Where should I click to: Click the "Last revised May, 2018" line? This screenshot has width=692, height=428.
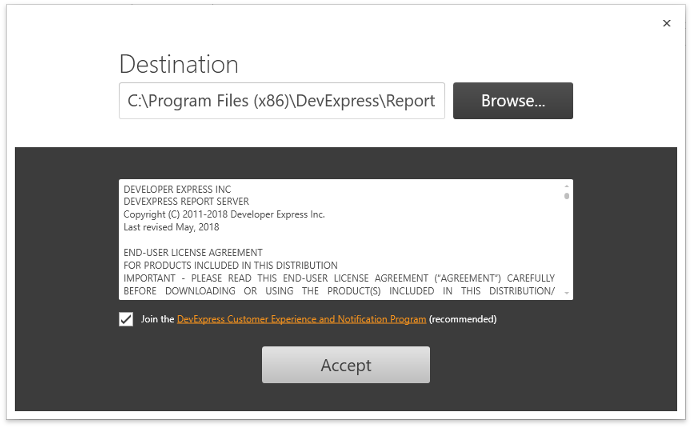pos(171,227)
